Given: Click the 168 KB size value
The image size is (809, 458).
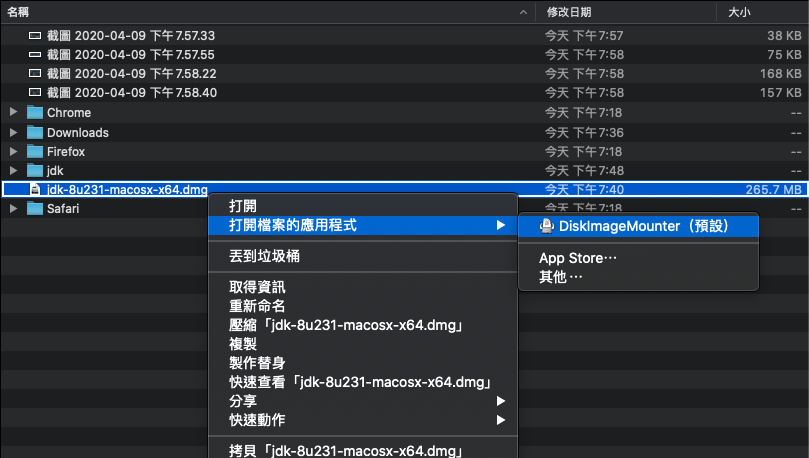Looking at the screenshot, I should [781, 74].
